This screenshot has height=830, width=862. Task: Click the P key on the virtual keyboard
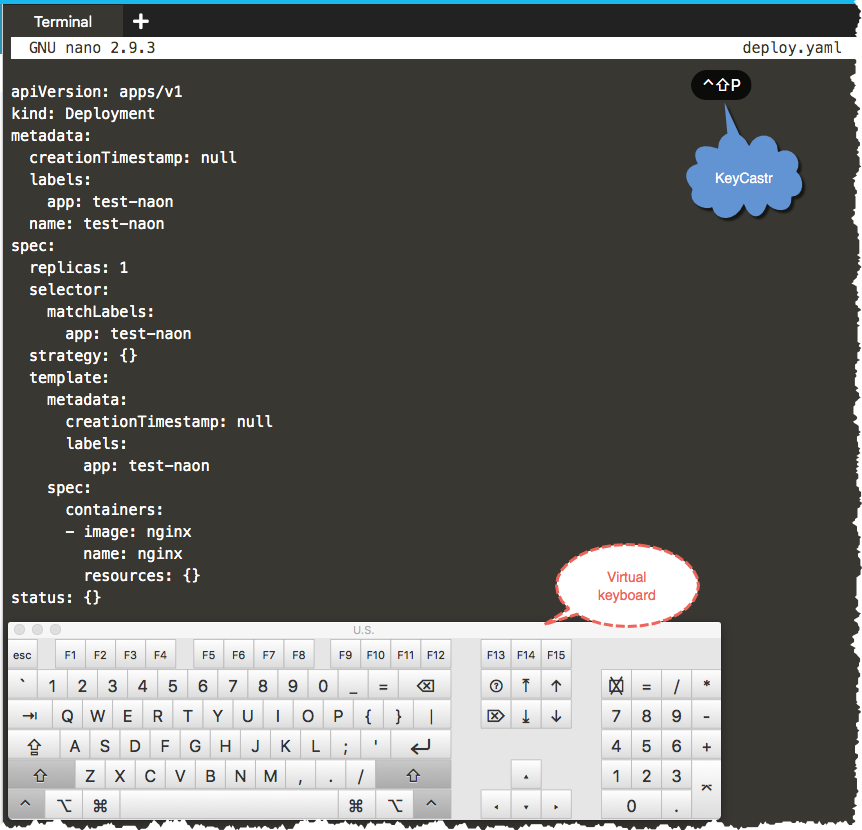(338, 716)
